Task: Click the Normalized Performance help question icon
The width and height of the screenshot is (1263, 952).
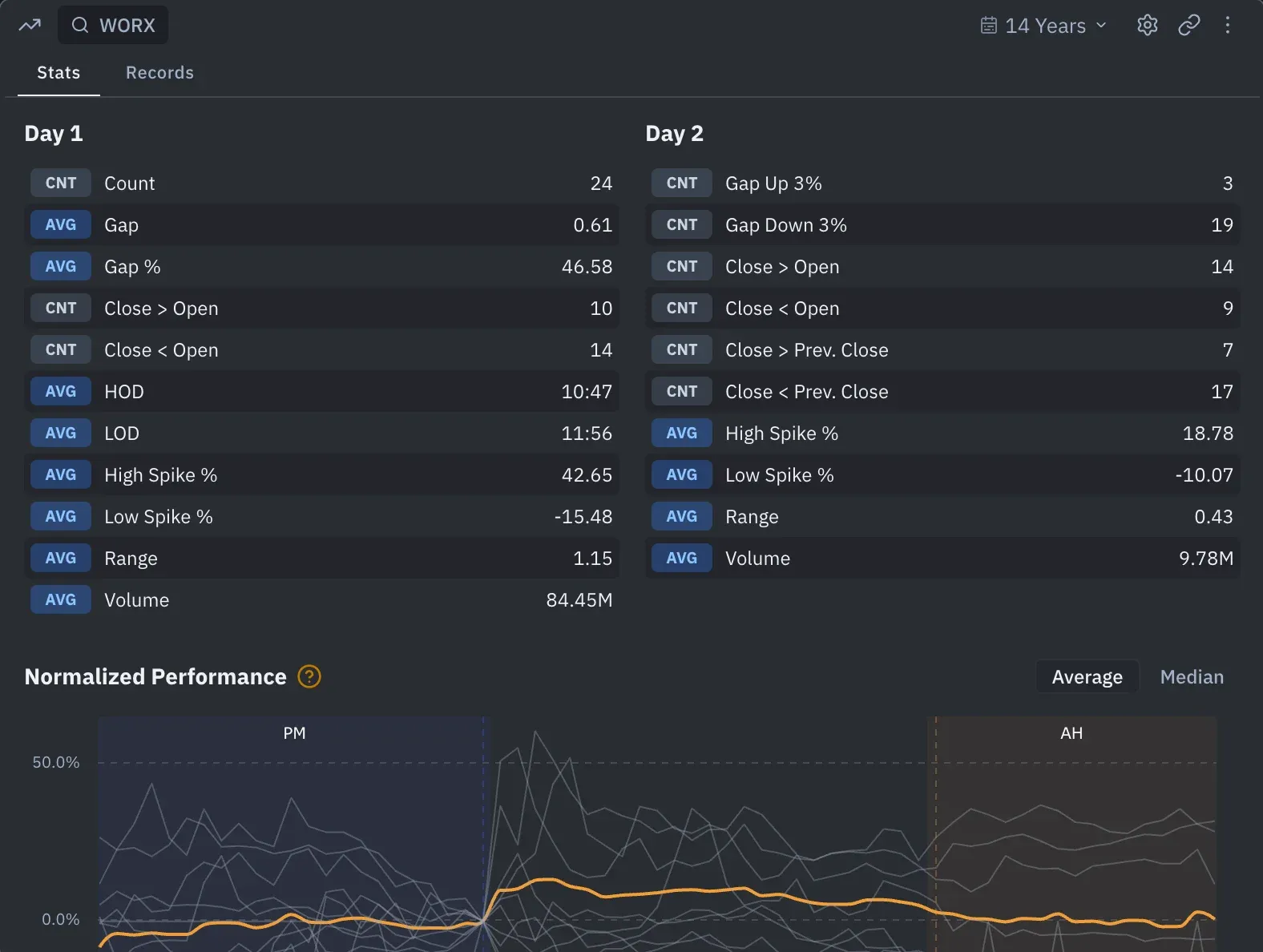Action: click(x=309, y=677)
